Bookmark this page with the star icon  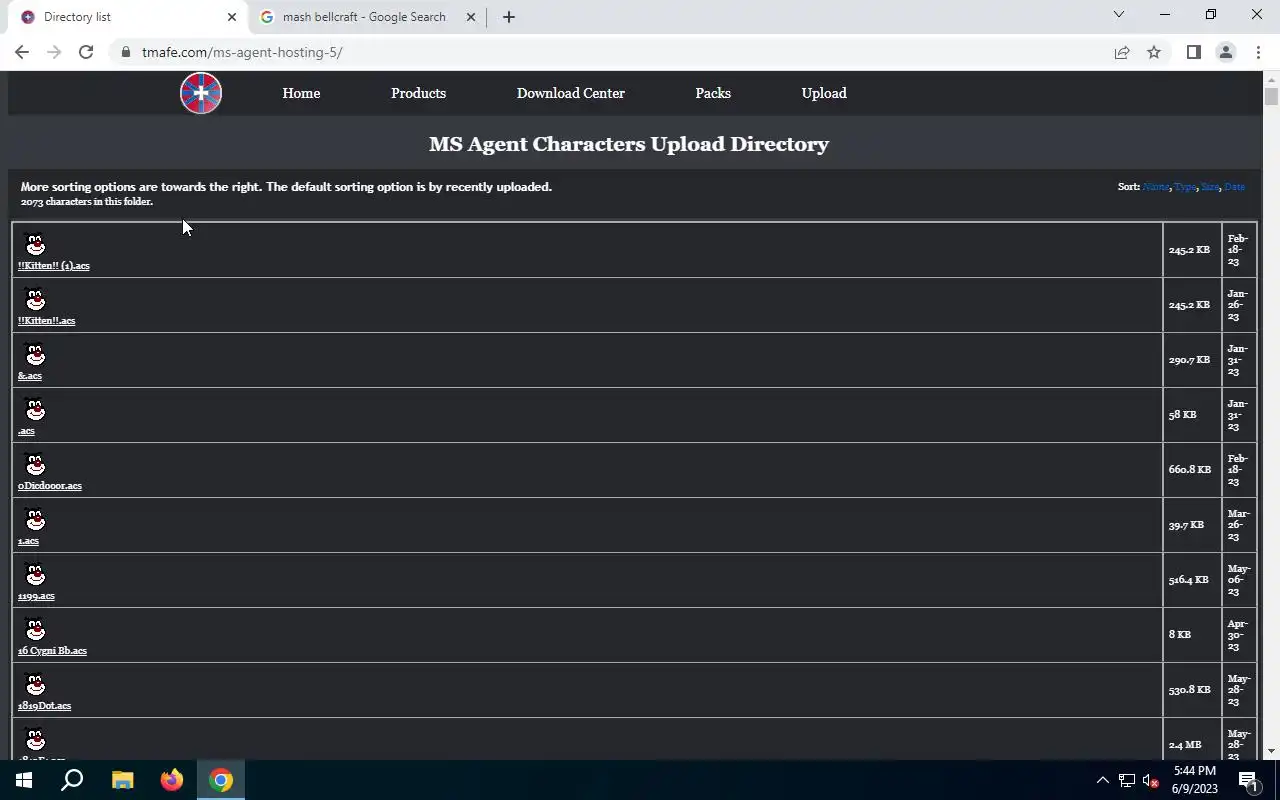[1154, 52]
